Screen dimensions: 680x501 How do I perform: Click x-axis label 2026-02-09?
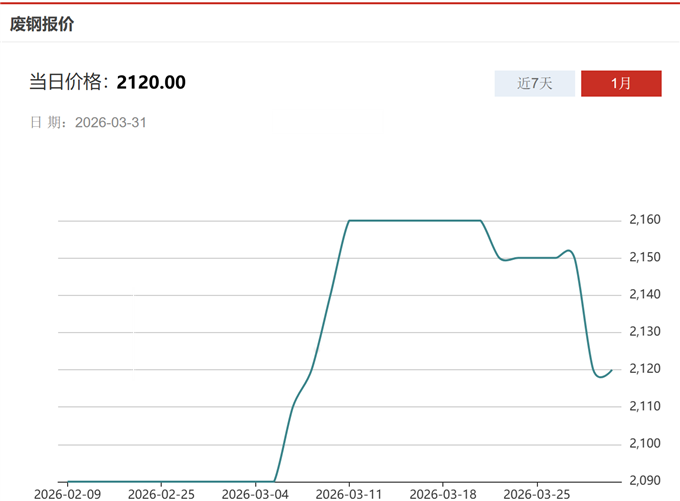[67, 494]
